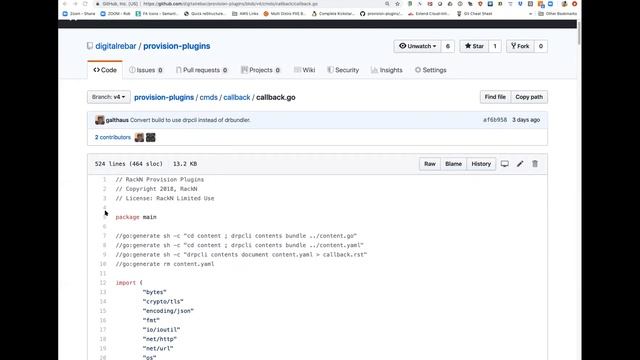Reload the GitHub page

click(85, 4)
